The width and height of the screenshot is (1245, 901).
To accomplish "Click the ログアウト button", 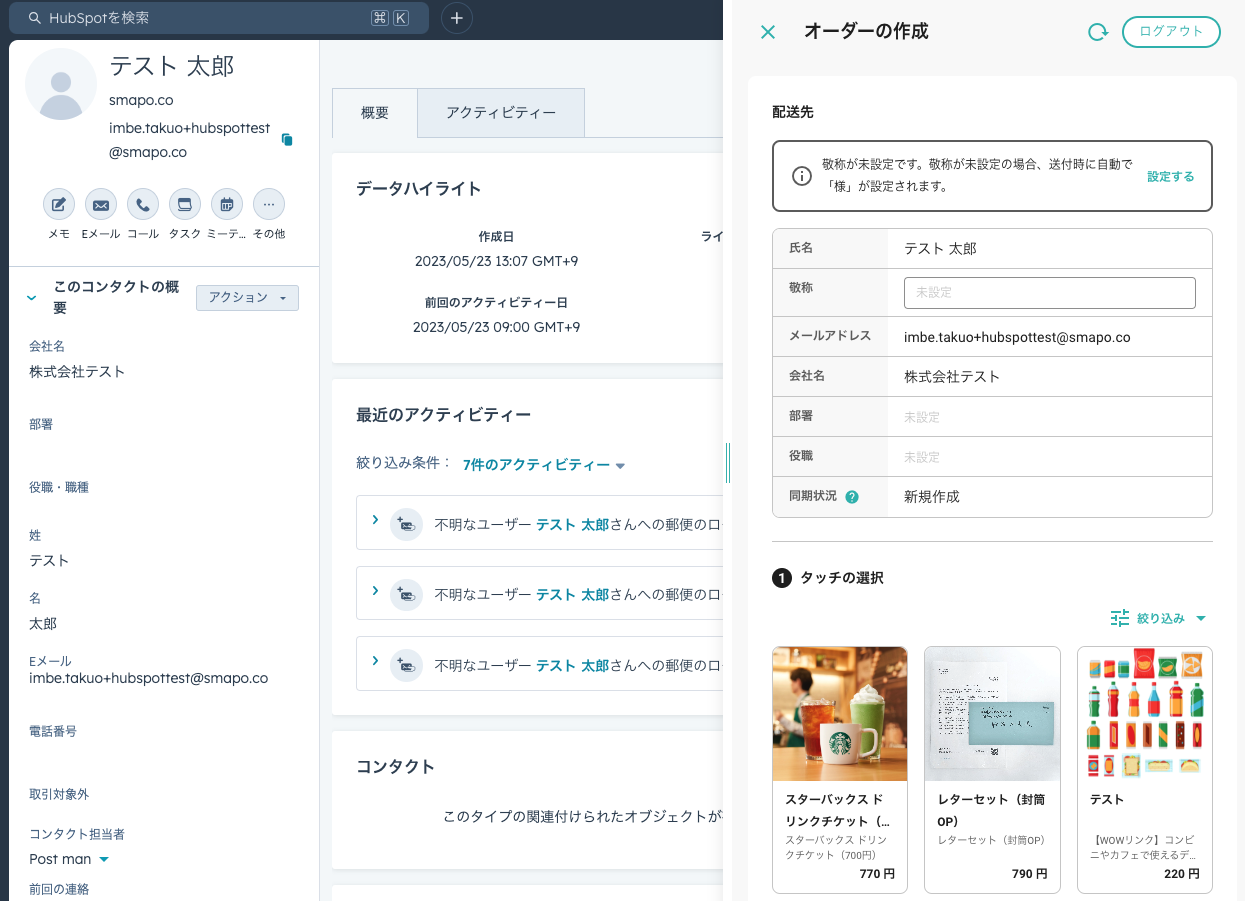I will click(1171, 32).
